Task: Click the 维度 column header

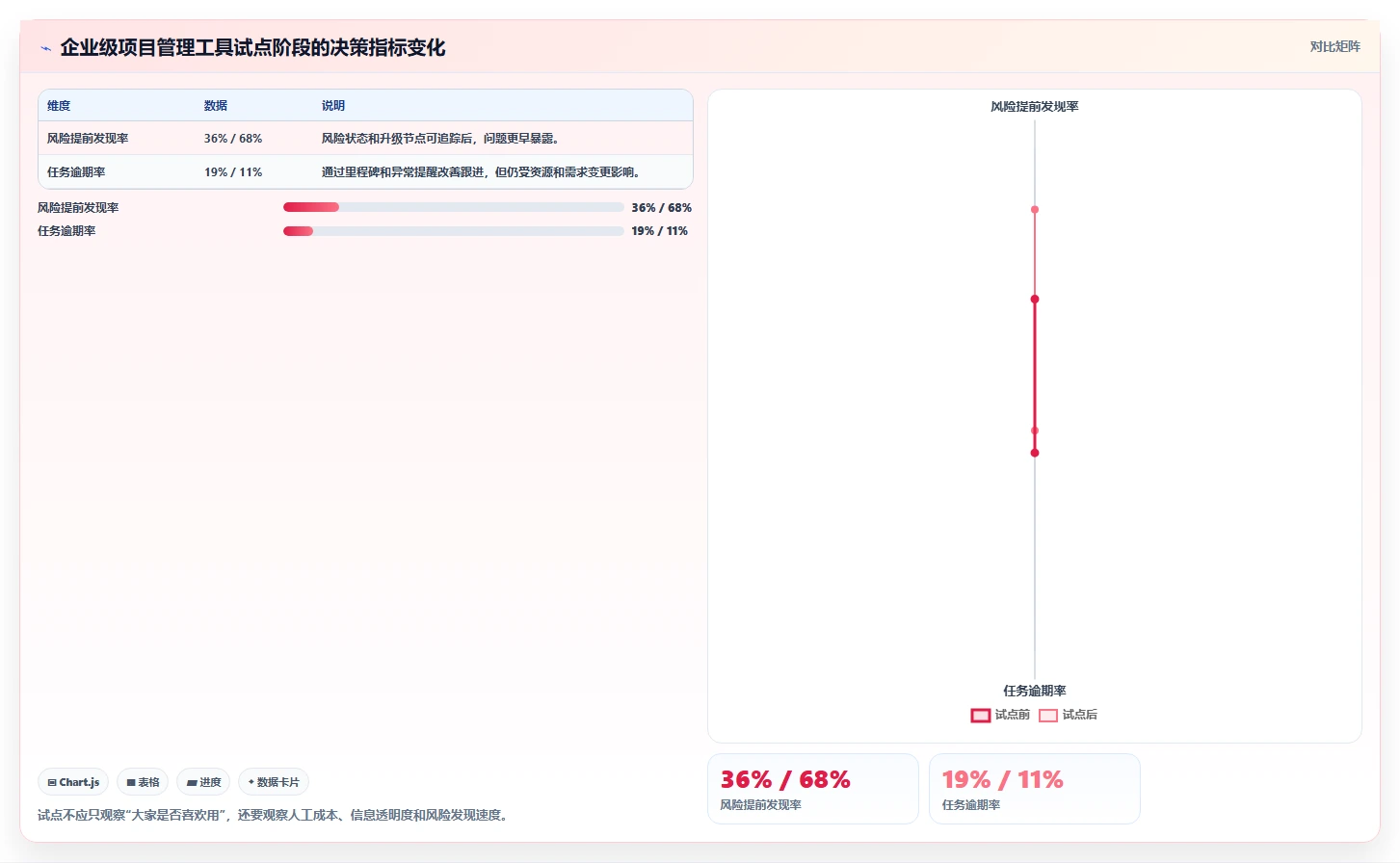Action: [x=59, y=106]
